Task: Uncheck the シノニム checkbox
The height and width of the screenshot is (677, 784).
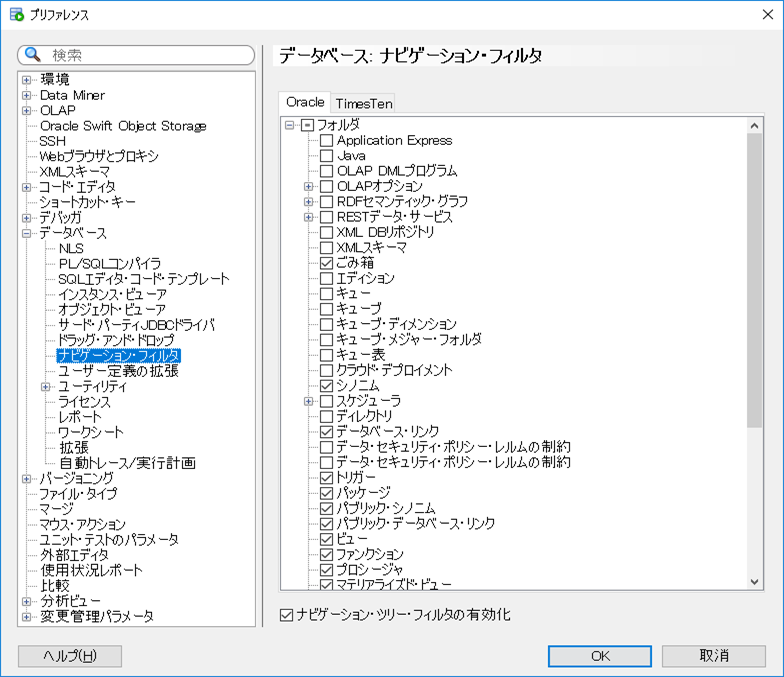Action: 326,386
